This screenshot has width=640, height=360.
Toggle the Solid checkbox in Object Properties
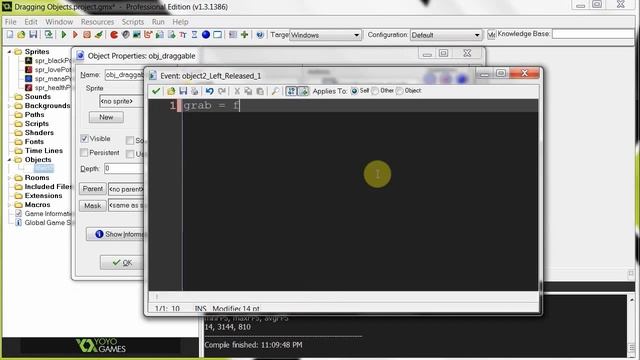130,140
